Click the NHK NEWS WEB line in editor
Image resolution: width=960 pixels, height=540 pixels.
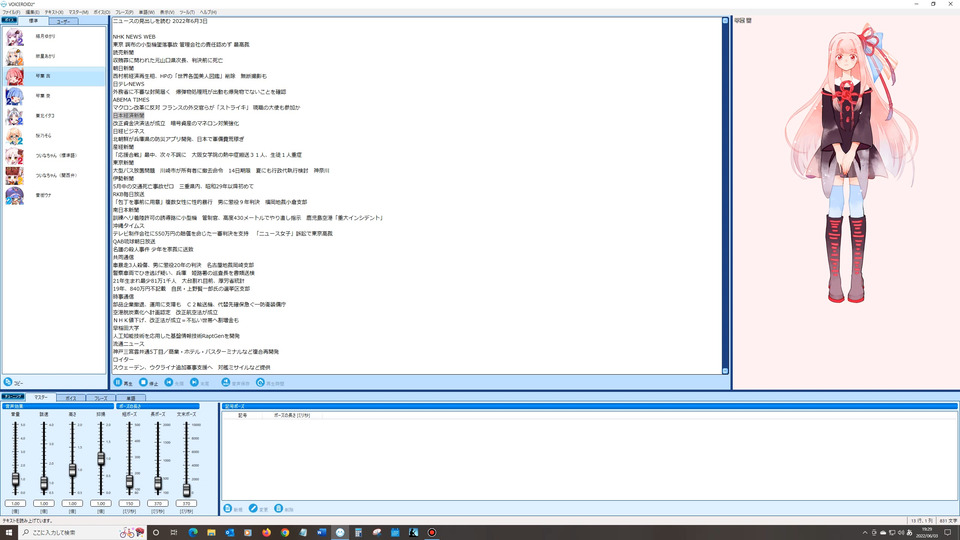click(x=134, y=37)
